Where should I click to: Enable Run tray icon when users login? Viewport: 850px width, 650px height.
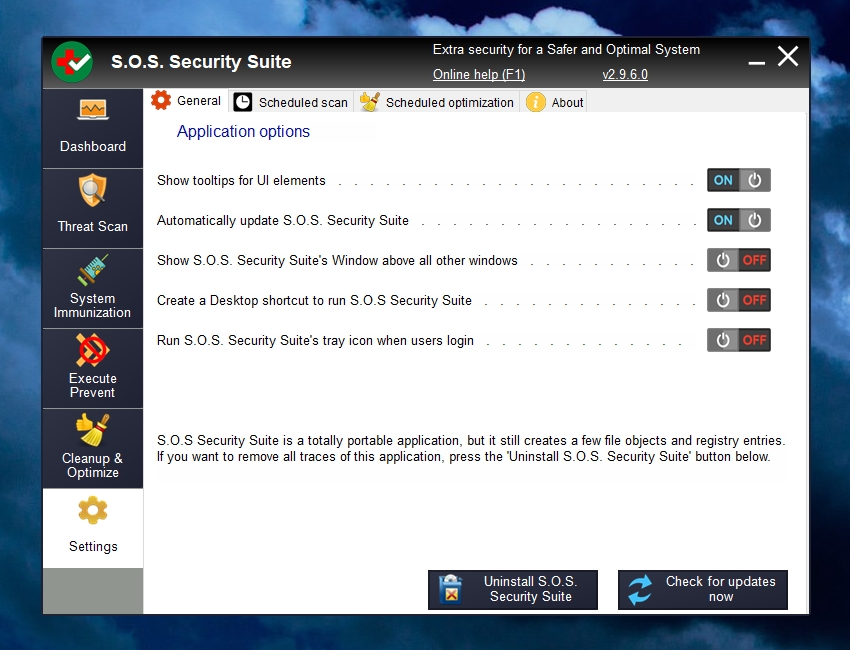pyautogui.click(x=738, y=340)
